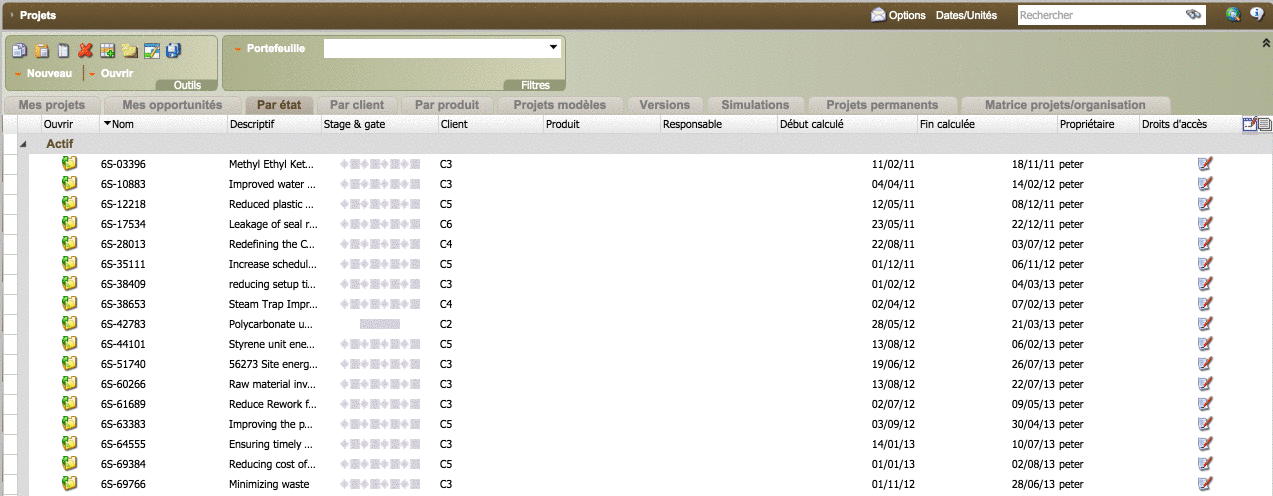Click access rights icon for 6S-51740
The width and height of the screenshot is (1273, 496).
(x=1205, y=364)
